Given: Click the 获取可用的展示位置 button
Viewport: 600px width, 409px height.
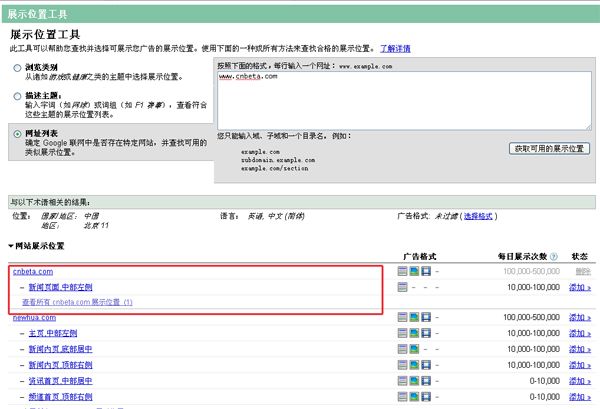Looking at the screenshot, I should [550, 148].
